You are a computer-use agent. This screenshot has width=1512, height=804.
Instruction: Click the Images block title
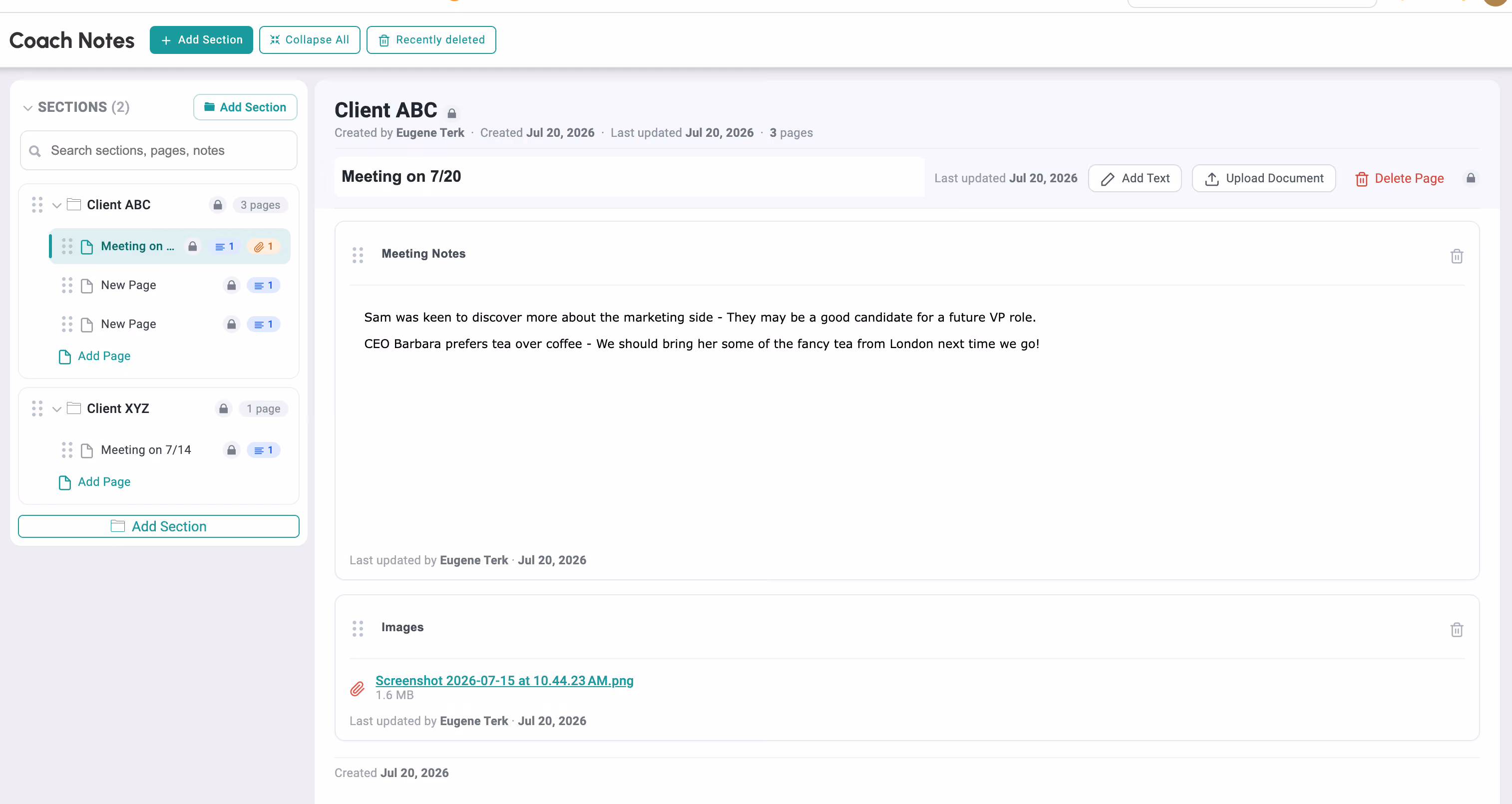(402, 627)
